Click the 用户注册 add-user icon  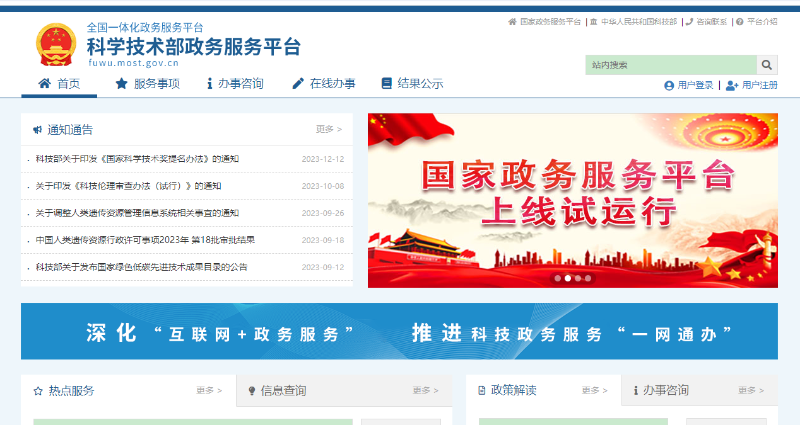tap(731, 86)
